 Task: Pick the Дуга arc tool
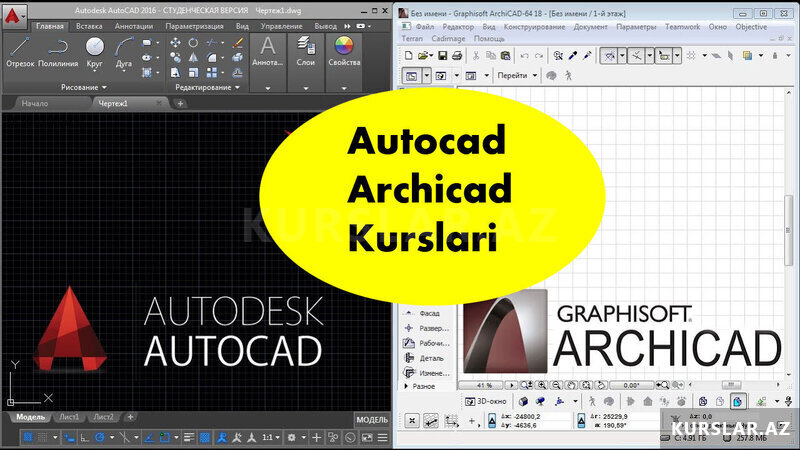click(x=126, y=51)
